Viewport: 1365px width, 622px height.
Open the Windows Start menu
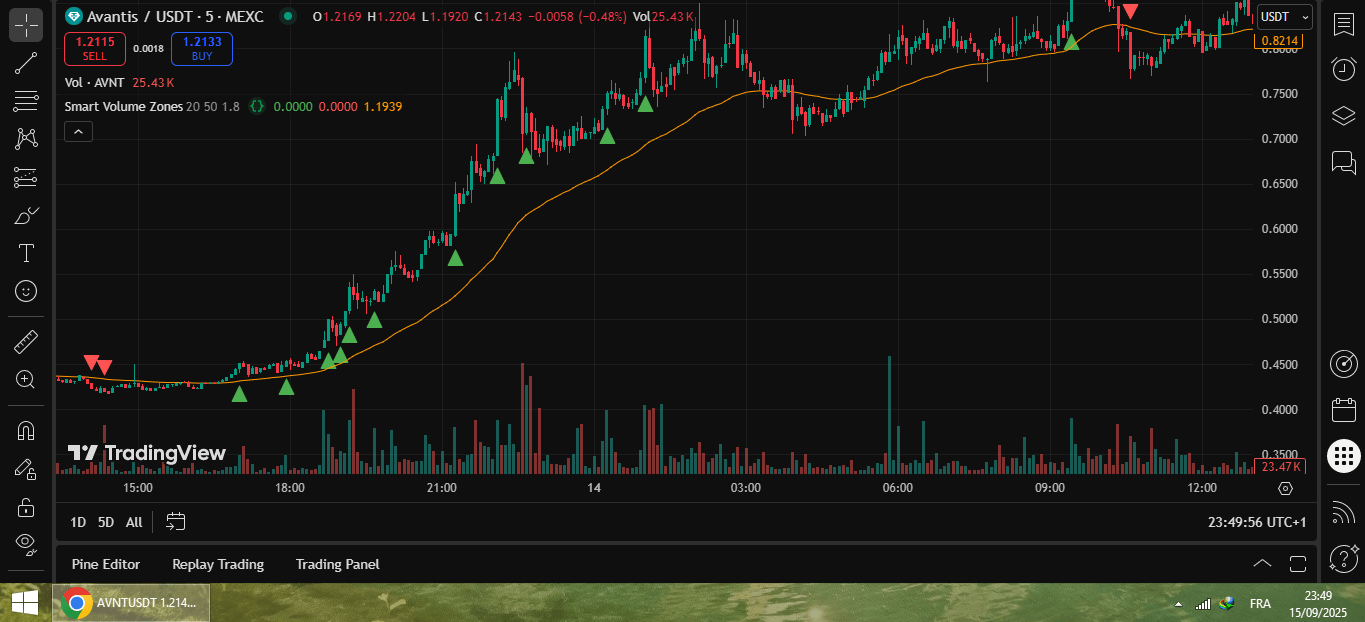[x=24, y=603]
